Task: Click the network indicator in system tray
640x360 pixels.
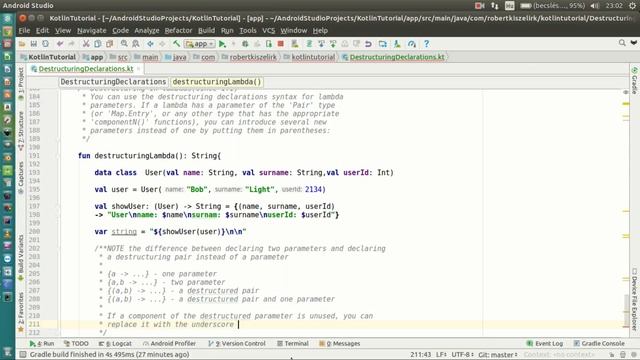Action: [x=494, y=6]
